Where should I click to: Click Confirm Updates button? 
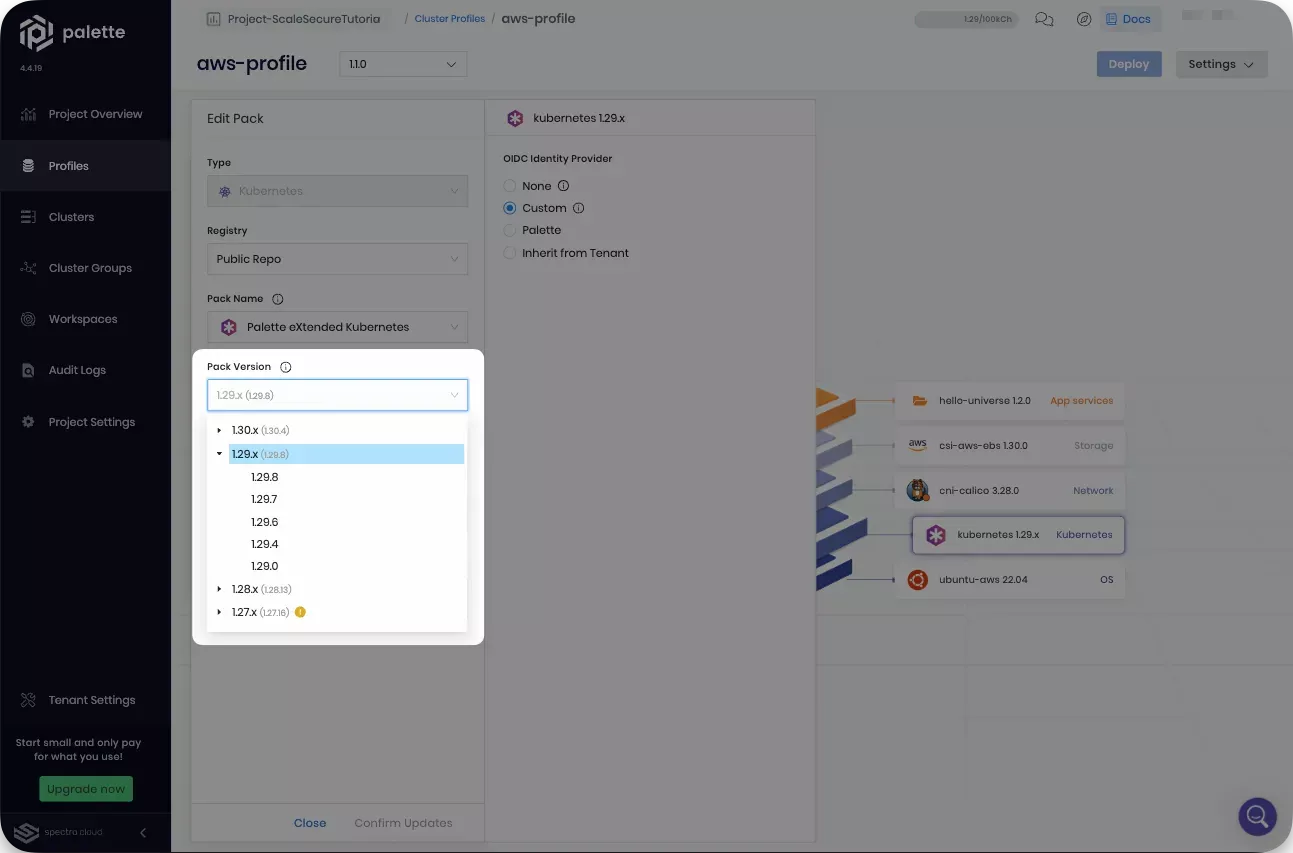point(403,822)
